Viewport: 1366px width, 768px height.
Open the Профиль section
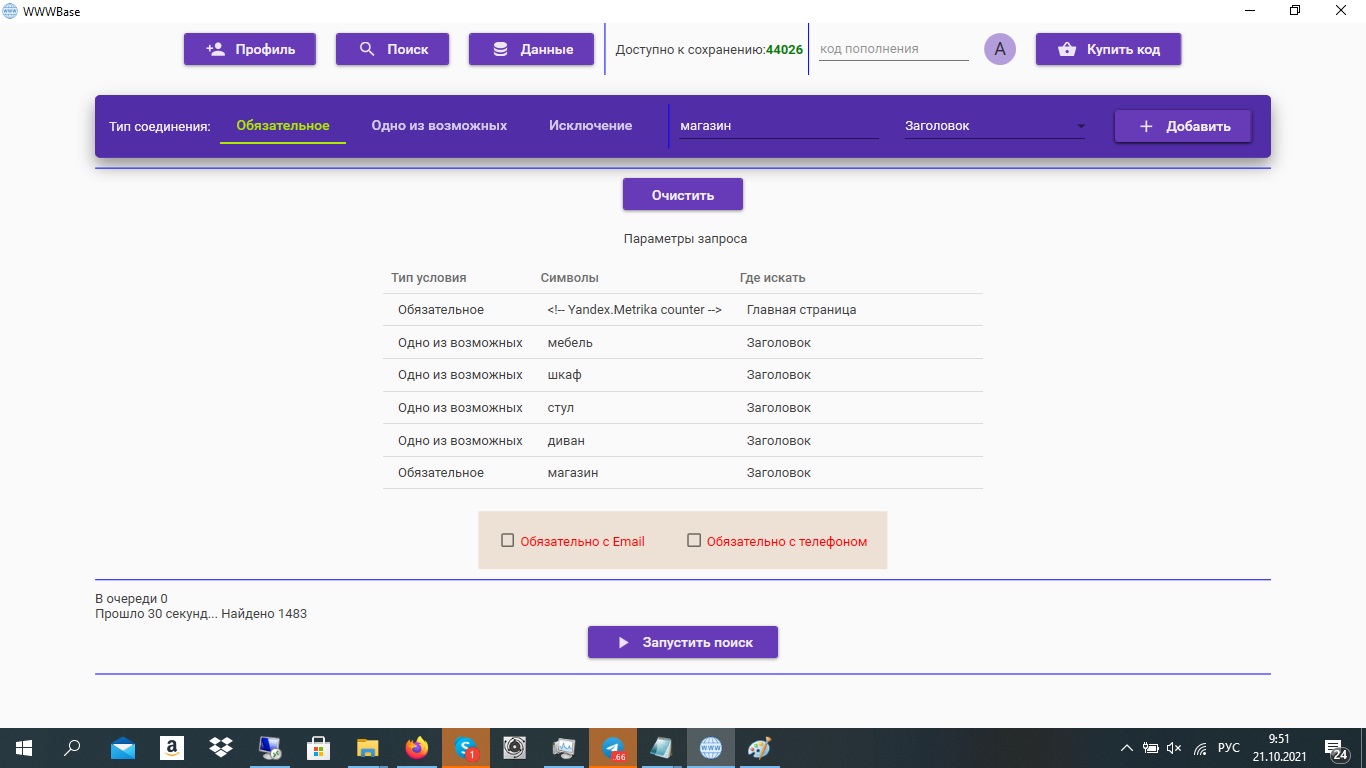pyautogui.click(x=250, y=49)
